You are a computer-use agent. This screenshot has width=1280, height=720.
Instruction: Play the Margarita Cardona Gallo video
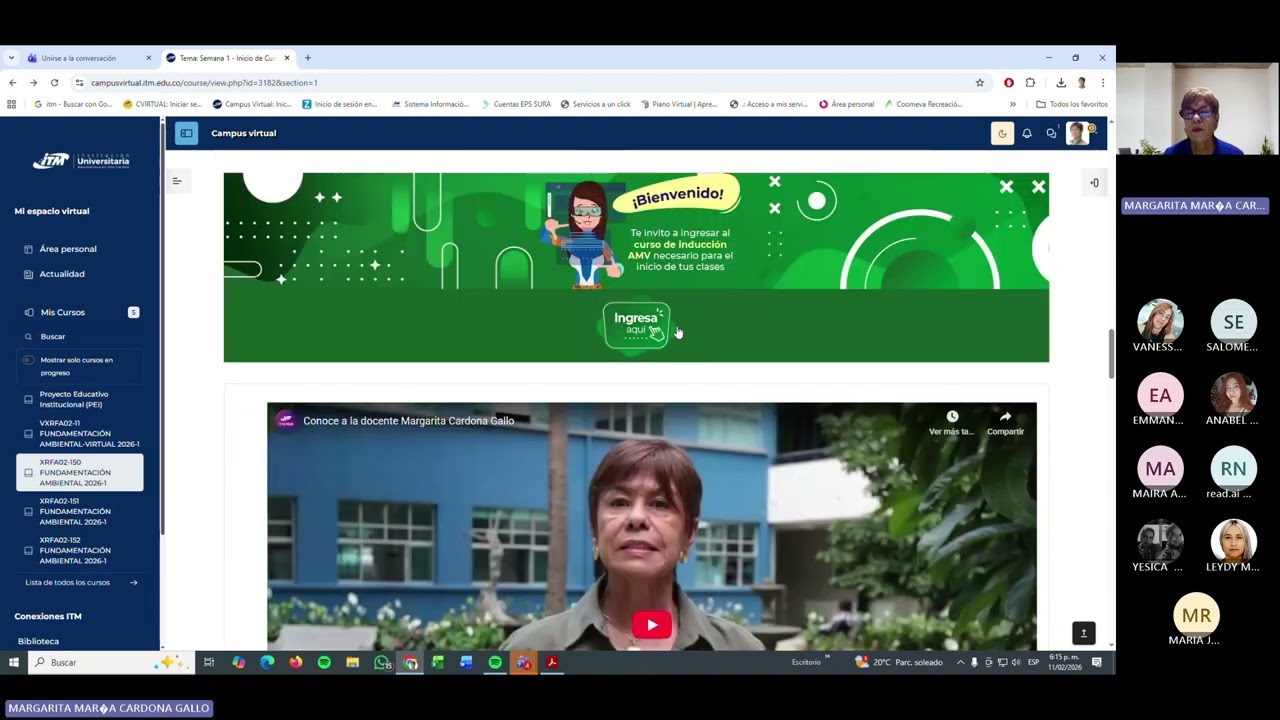tap(652, 625)
